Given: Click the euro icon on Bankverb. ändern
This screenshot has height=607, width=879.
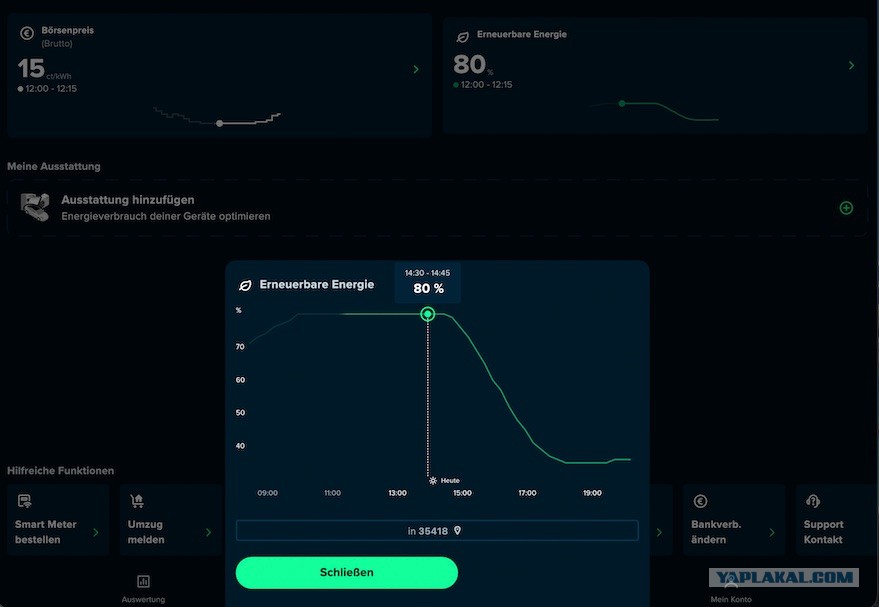Looking at the screenshot, I should (x=700, y=501).
